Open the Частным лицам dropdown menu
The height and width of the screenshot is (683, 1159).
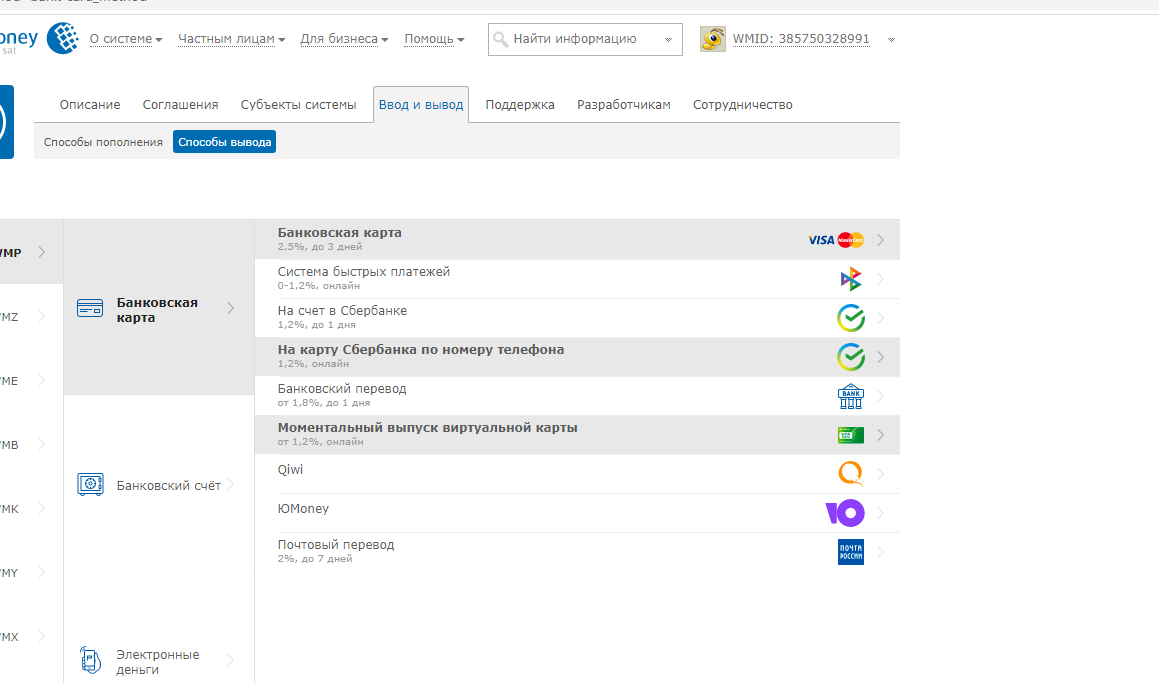click(x=231, y=39)
